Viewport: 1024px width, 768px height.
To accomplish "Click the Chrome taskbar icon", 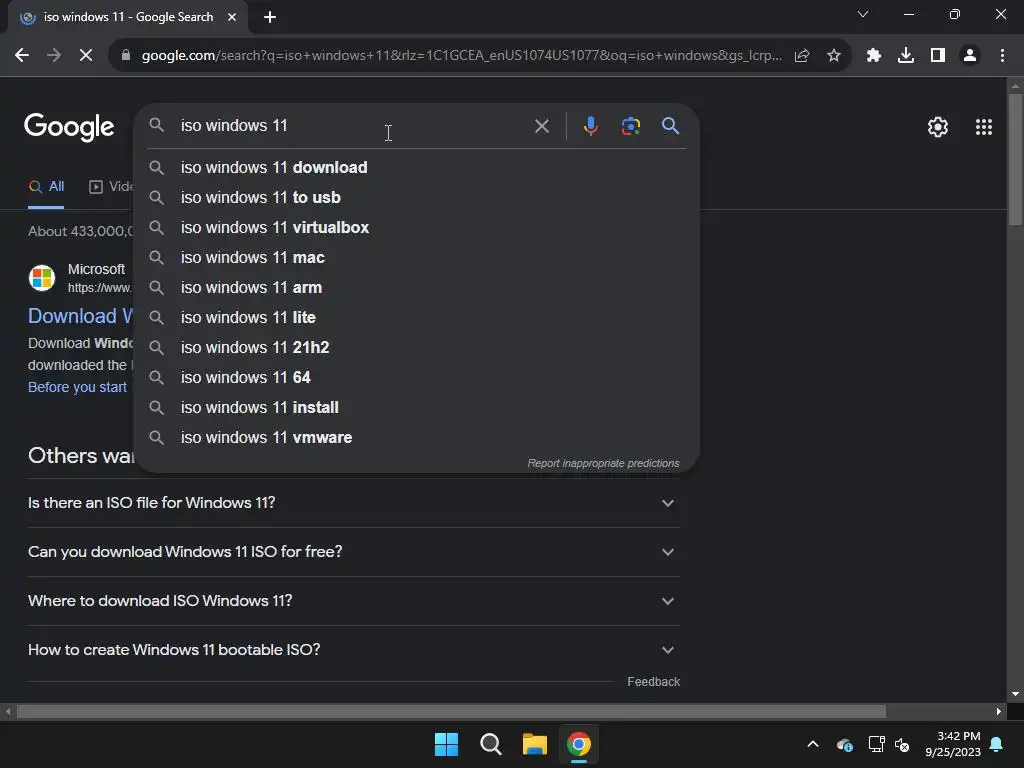I will tap(579, 744).
